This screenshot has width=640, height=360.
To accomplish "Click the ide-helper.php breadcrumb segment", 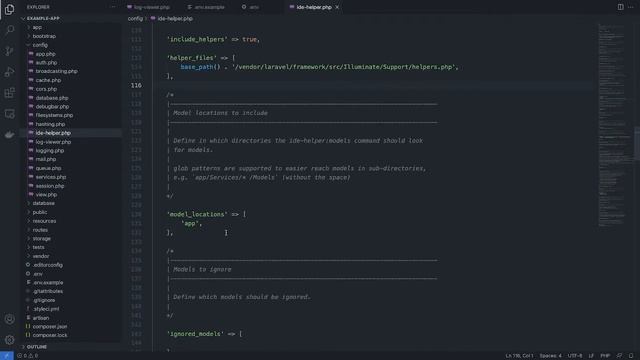I will [x=175, y=19].
